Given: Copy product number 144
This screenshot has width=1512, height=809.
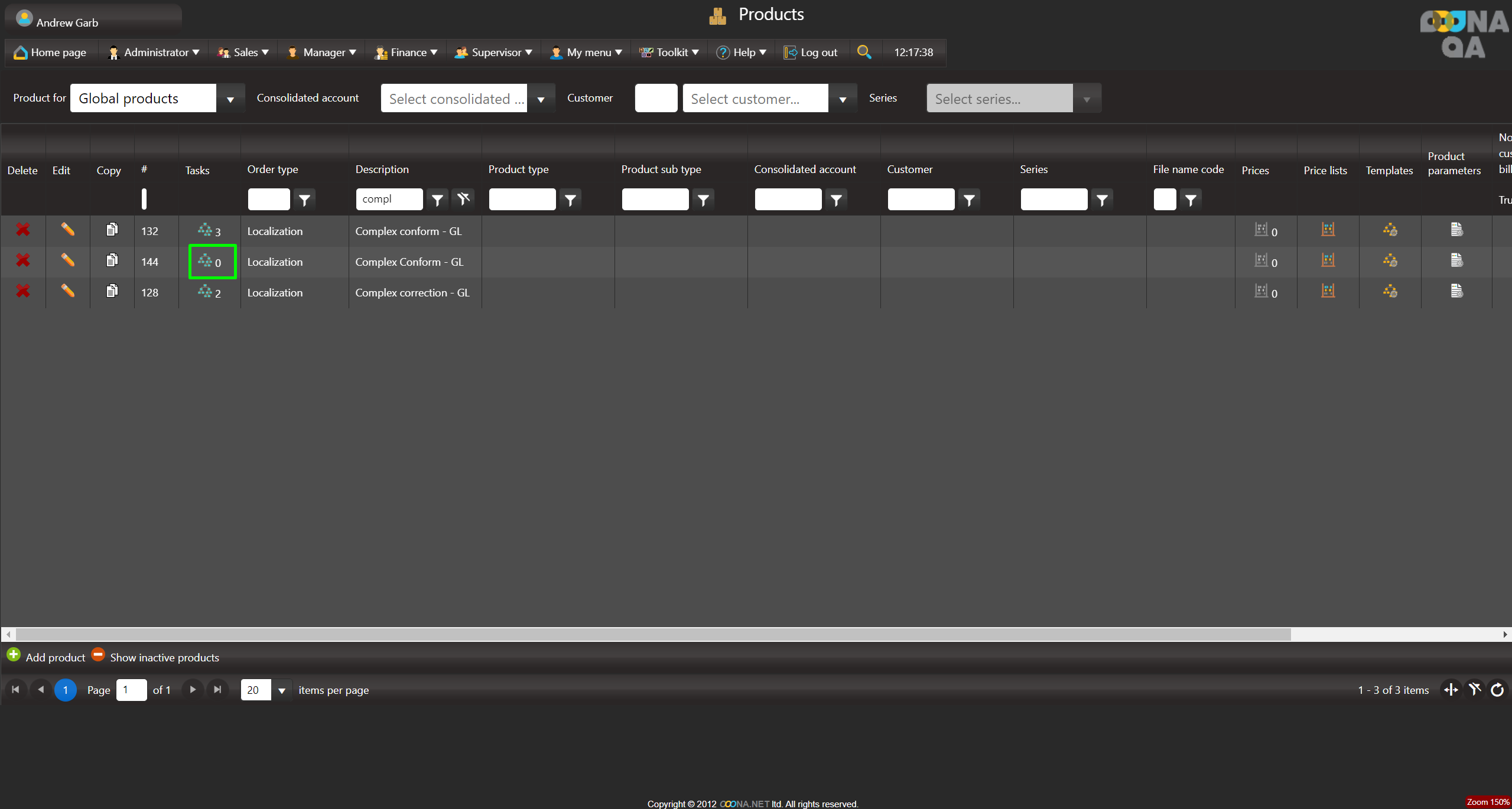Looking at the screenshot, I should [x=112, y=260].
